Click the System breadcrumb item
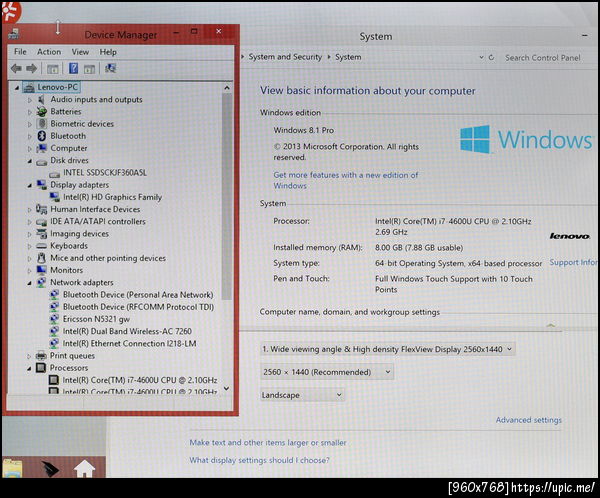Image resolution: width=600 pixels, height=498 pixels. click(x=348, y=57)
